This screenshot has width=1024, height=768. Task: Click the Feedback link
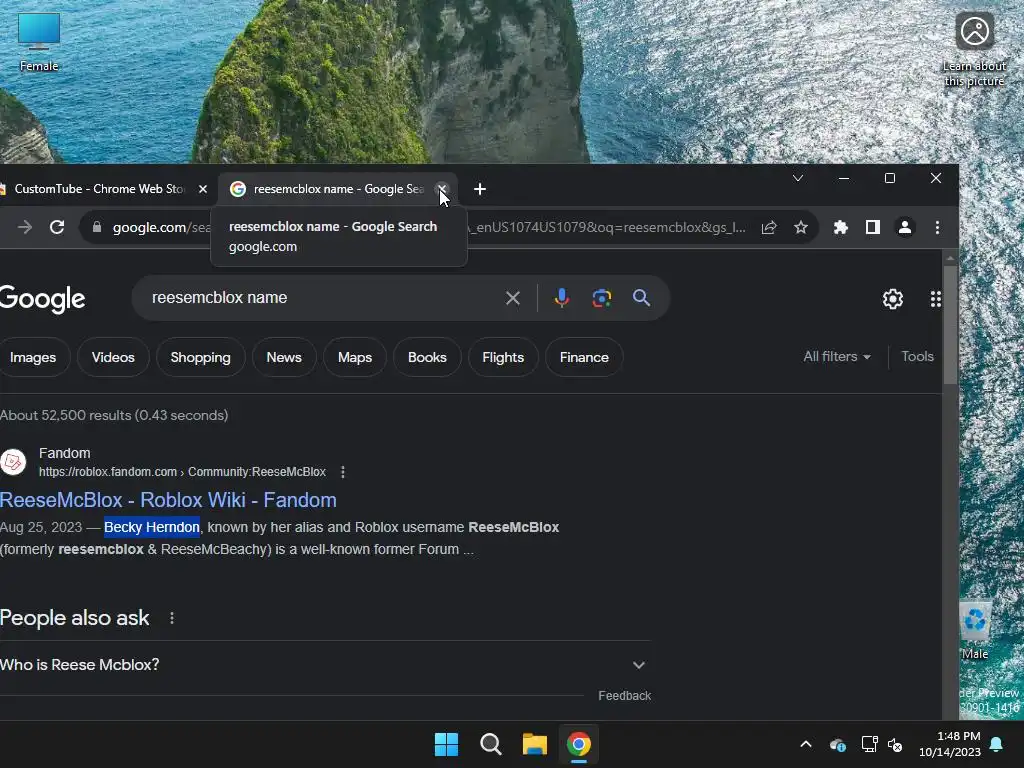(624, 696)
